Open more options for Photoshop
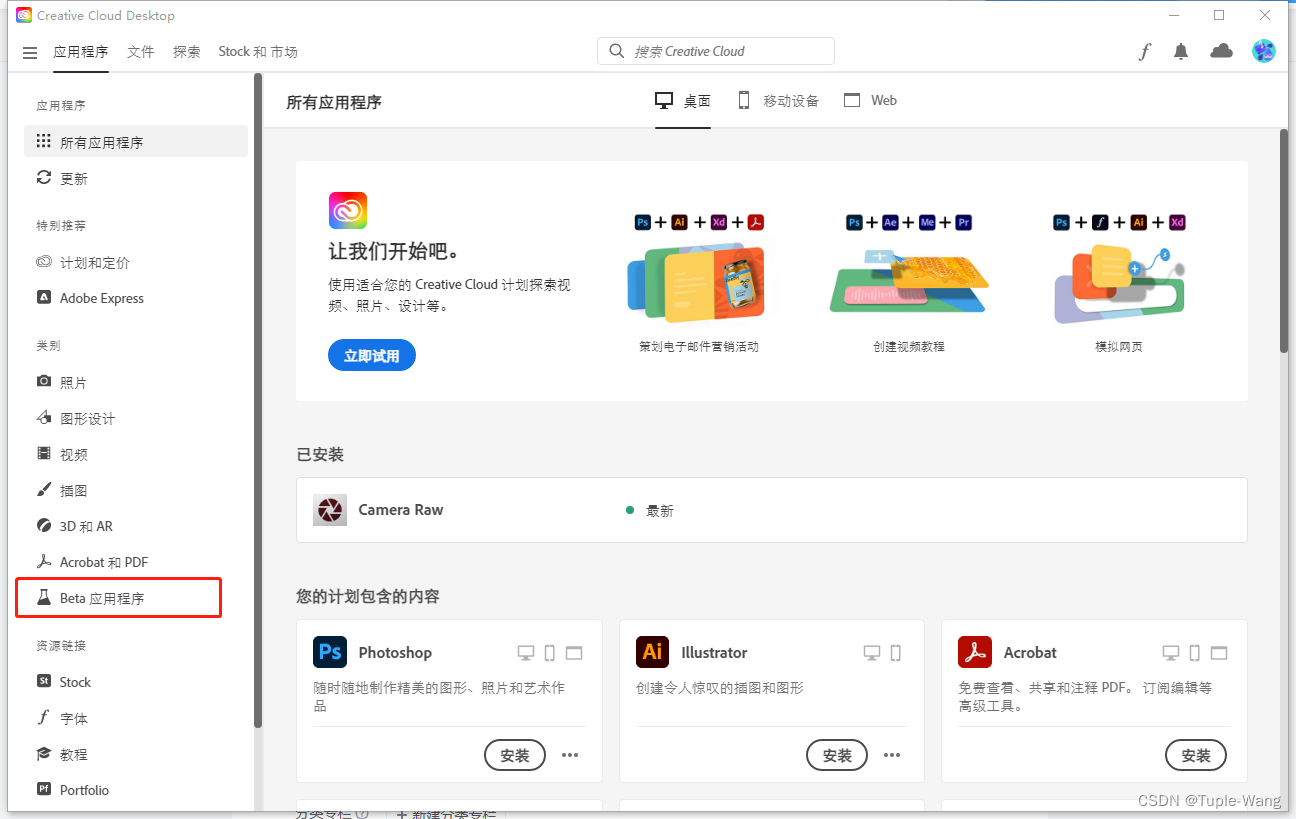The width and height of the screenshot is (1296, 819). click(570, 755)
